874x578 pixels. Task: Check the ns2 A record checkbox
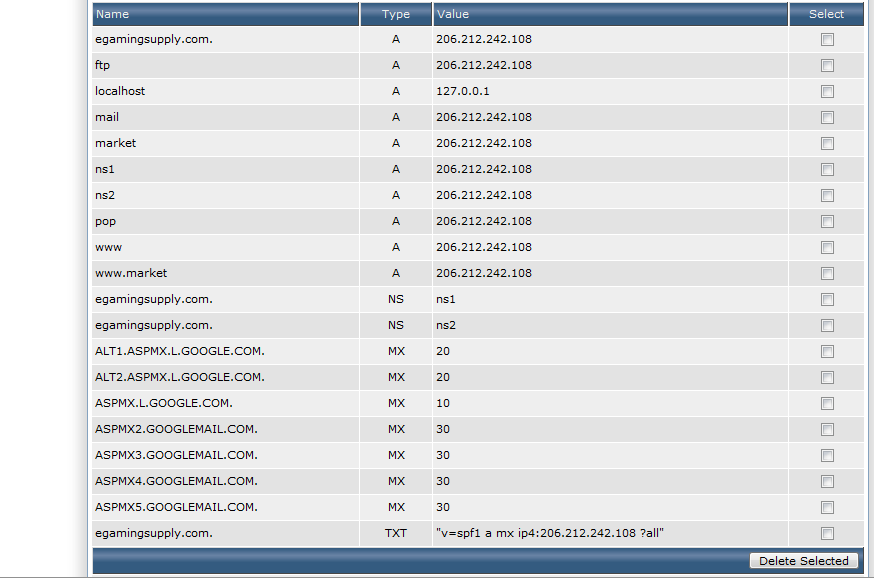tap(827, 196)
